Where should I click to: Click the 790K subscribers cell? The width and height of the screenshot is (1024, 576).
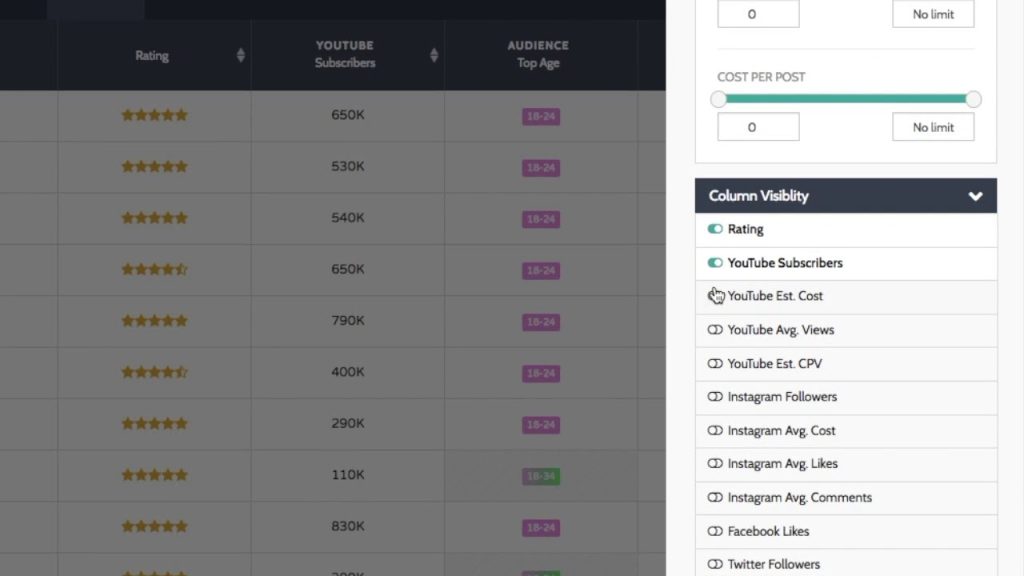pyautogui.click(x=347, y=321)
